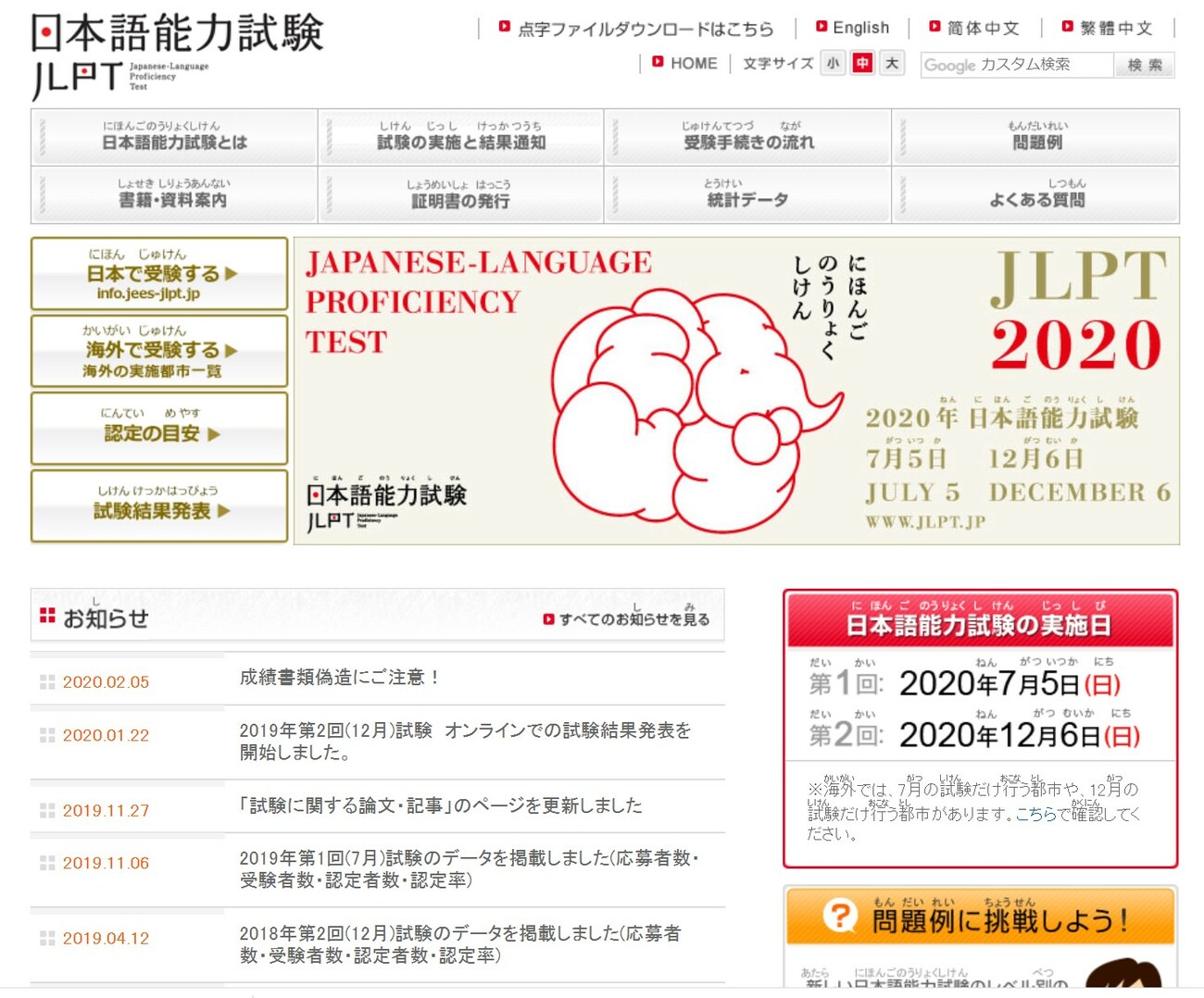Open the 受験手続きの流れ menu item
Screen dimensions: 1204x998
[x=748, y=137]
